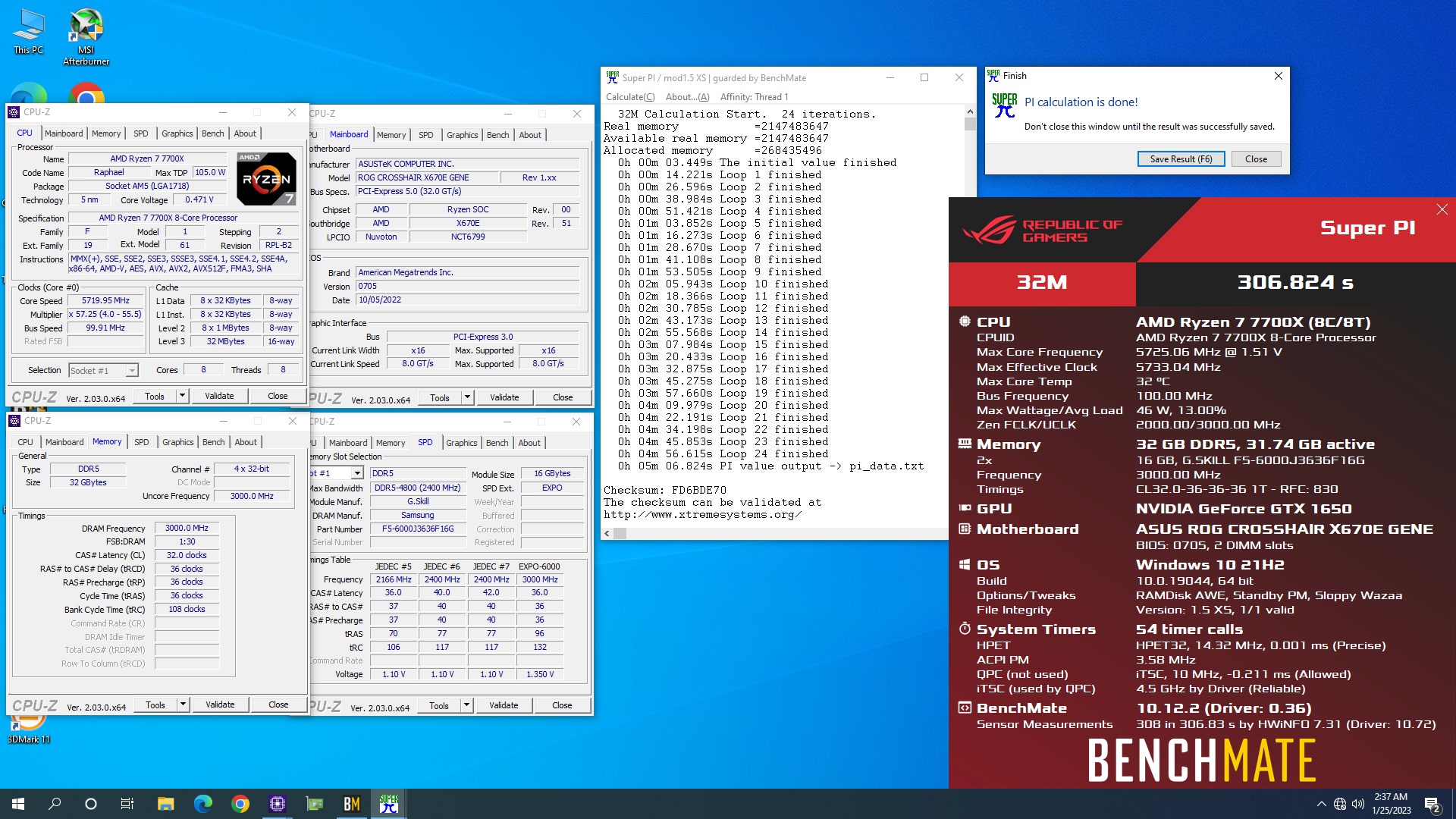Viewport: 1456px width, 819px height.
Task: Click the NVIDIA GeForce GTX 1650 text
Action: (1244, 509)
